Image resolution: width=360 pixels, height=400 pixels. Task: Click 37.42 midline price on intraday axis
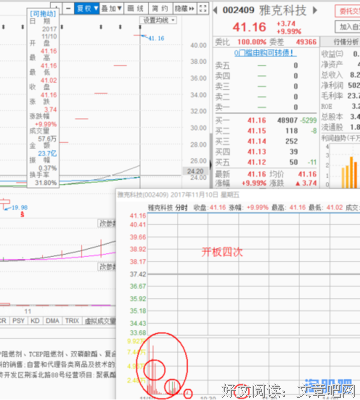click(x=138, y=274)
